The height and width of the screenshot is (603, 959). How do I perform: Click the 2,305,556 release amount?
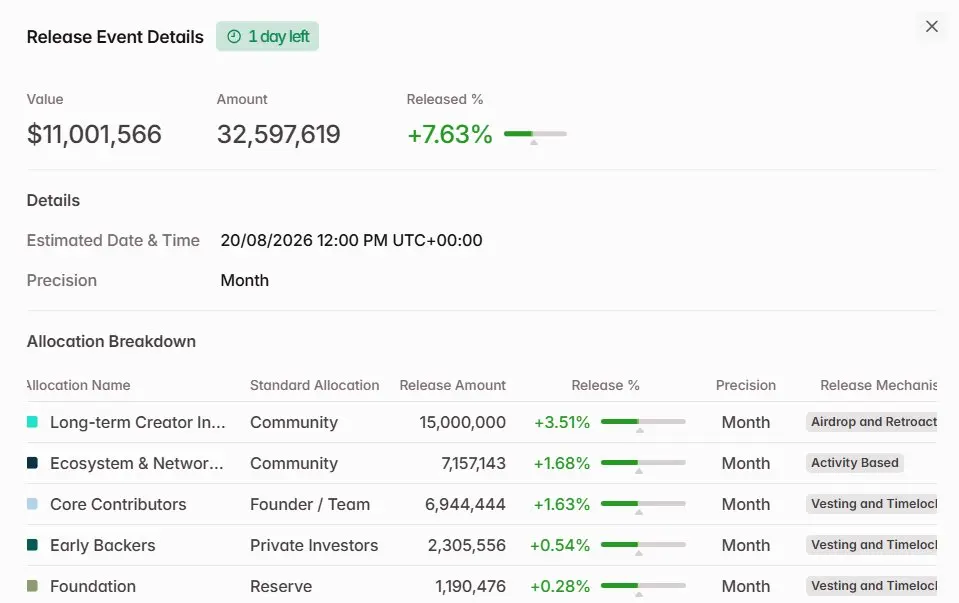[x=467, y=545]
